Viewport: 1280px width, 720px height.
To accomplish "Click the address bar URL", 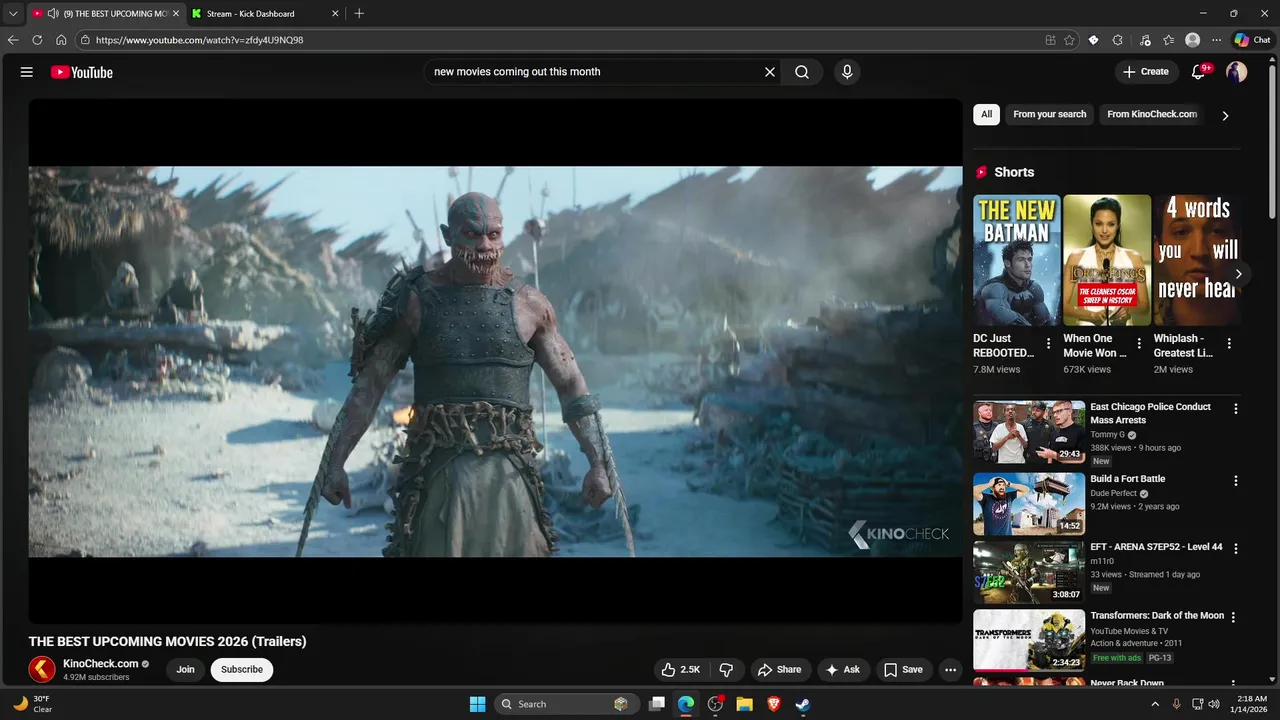I will (x=199, y=40).
